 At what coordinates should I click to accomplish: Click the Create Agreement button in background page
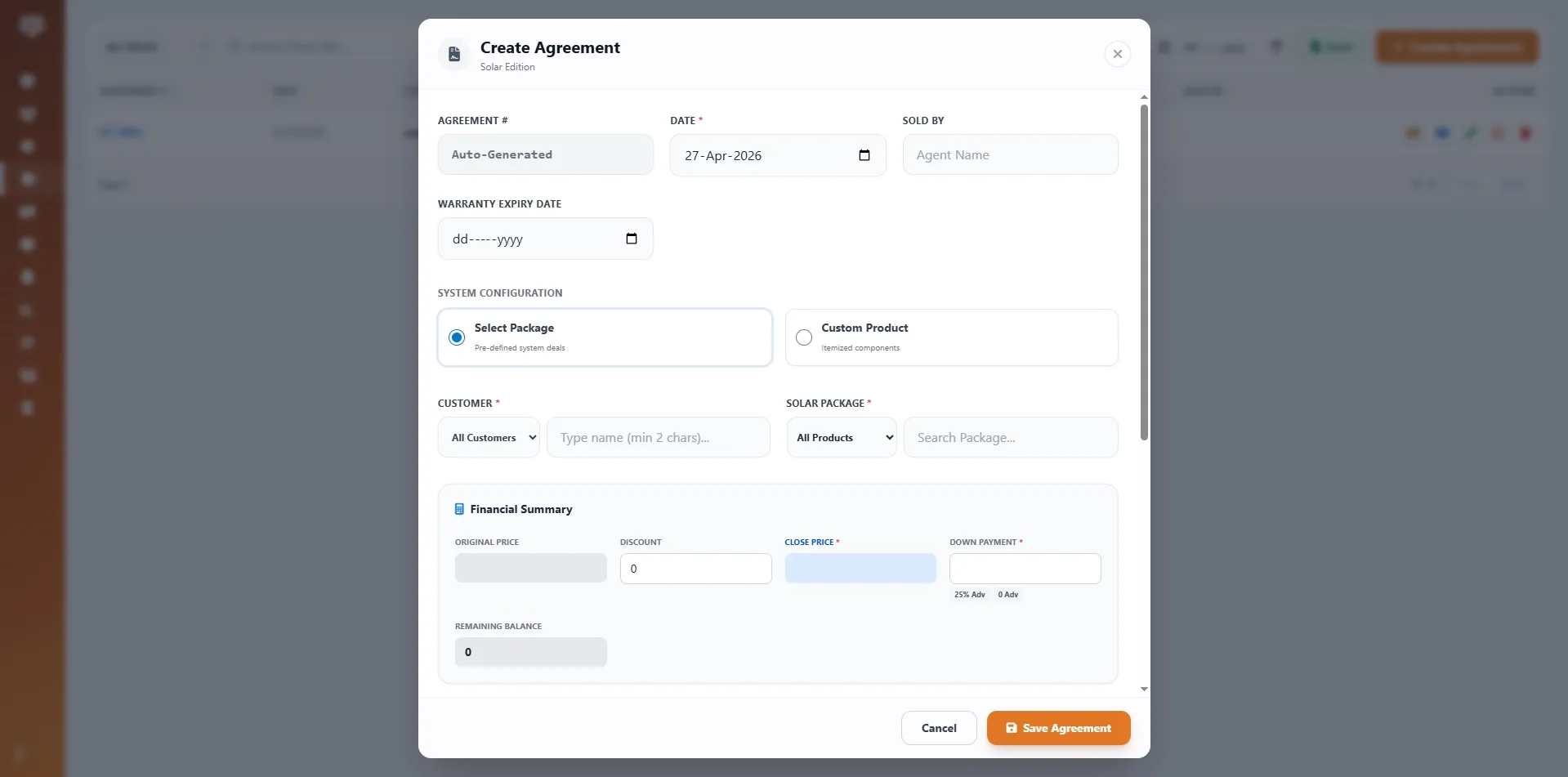[1457, 47]
